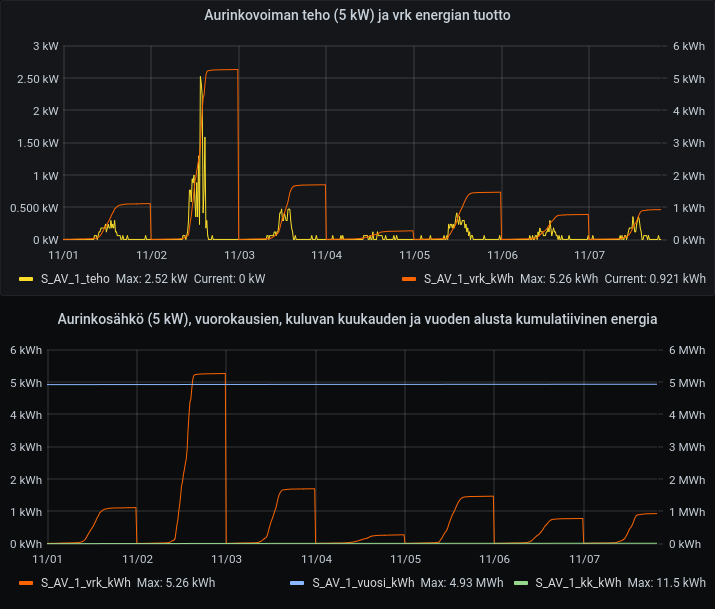
Task: Toggle S_AV_1_teho series in the legend
Action: 74,278
